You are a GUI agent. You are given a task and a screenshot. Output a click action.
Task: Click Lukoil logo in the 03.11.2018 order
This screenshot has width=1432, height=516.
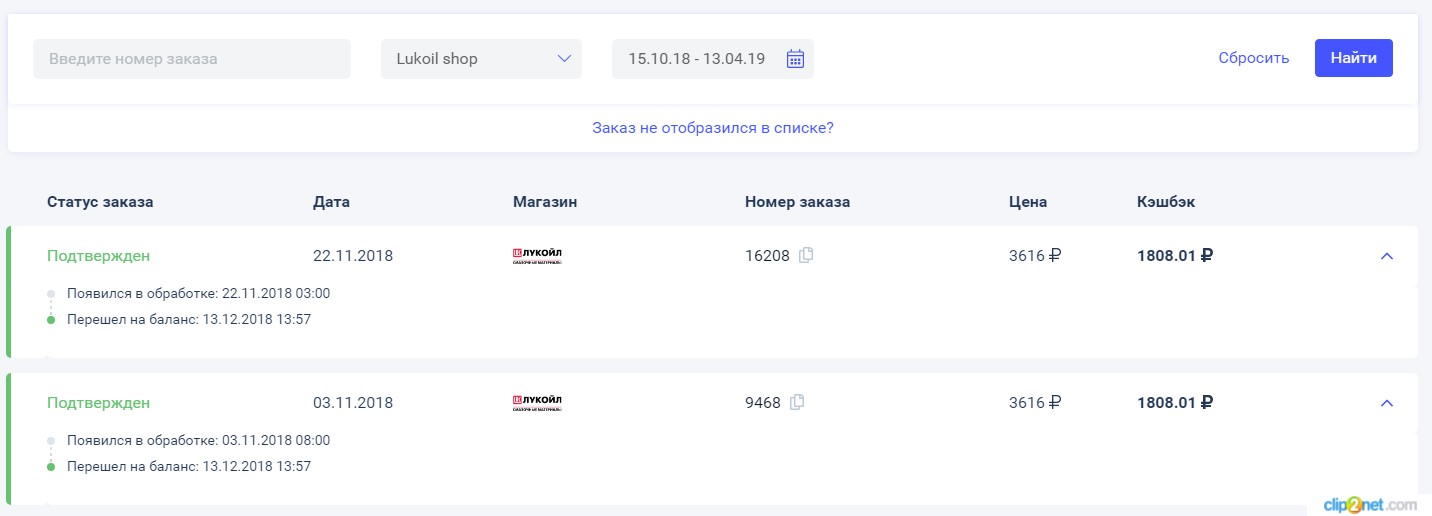[x=537, y=403]
